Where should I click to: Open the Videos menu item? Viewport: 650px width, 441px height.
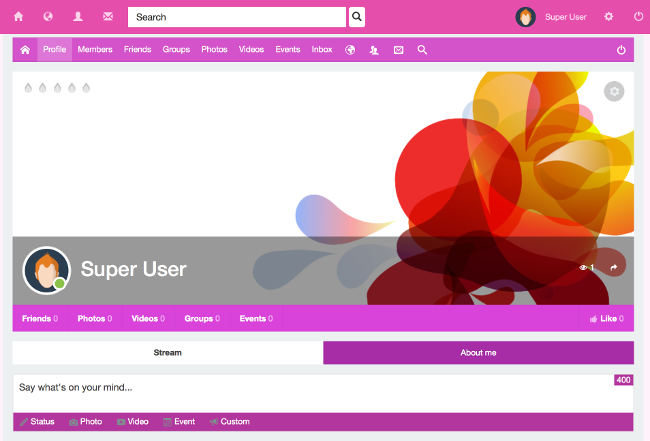click(251, 49)
